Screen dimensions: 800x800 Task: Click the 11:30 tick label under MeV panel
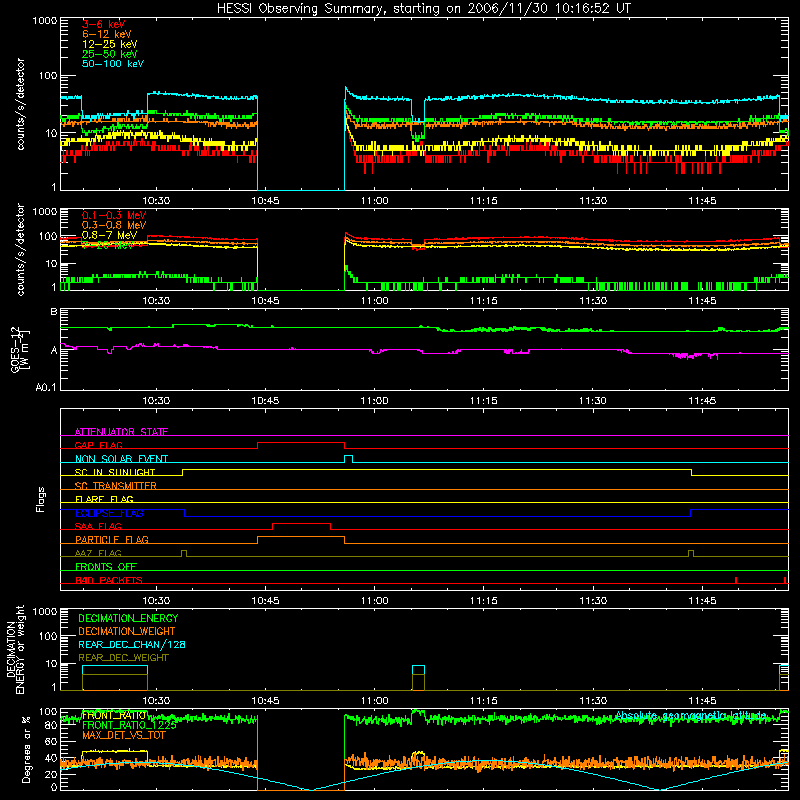coord(593,301)
